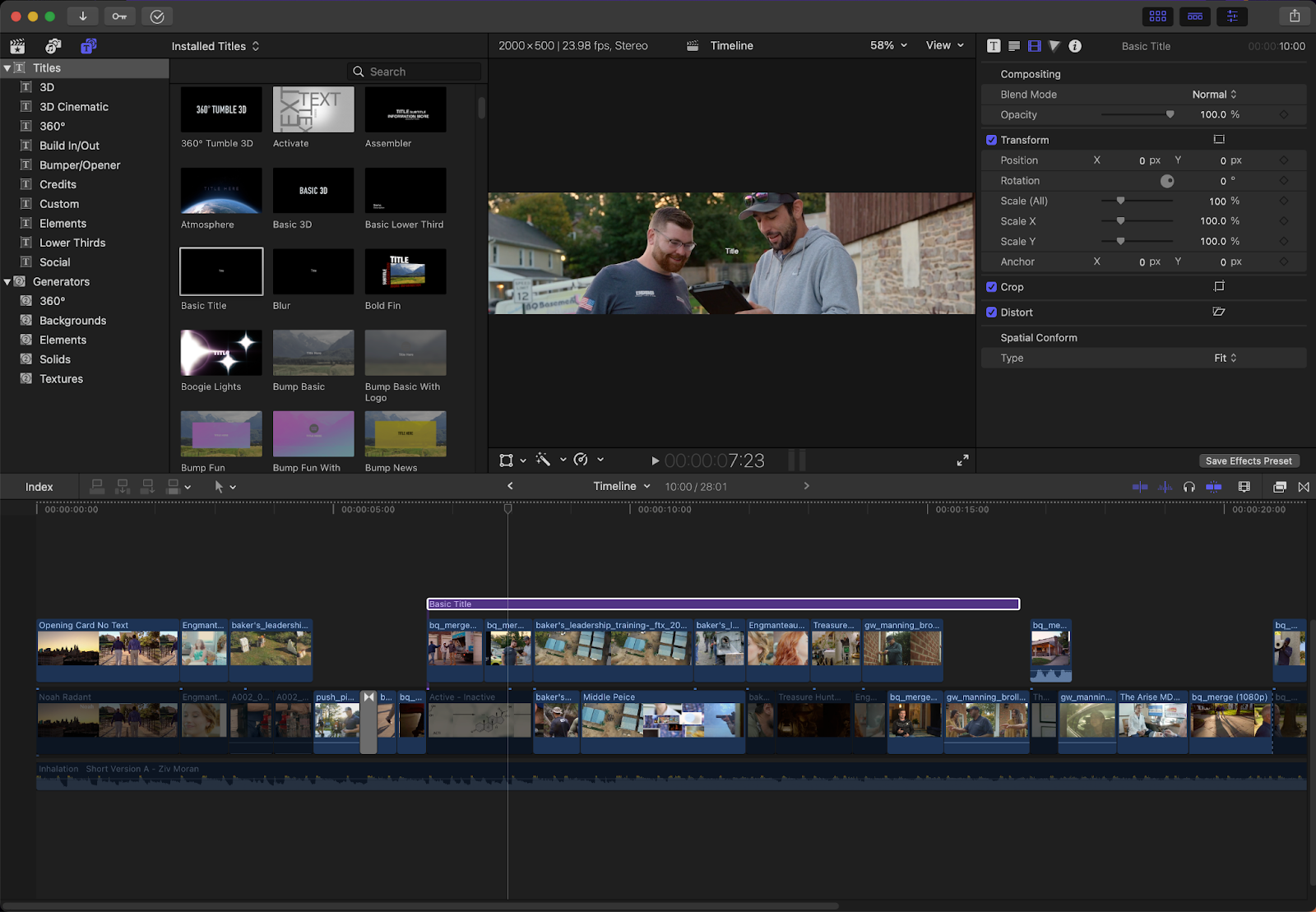Open the Photos and Audio sidebar
Screen dimensions: 1316x912
[x=53, y=46]
